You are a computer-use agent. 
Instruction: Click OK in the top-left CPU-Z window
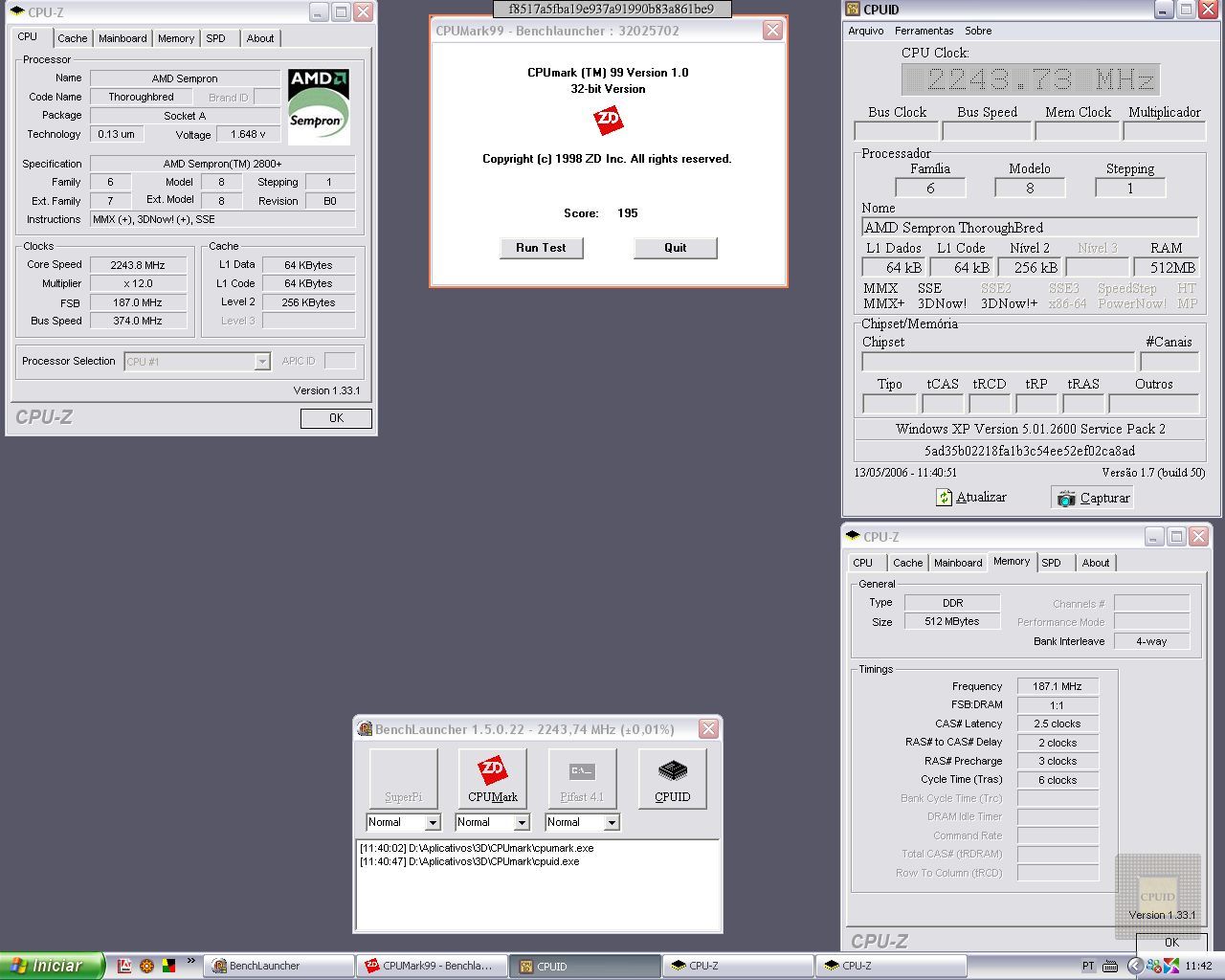coord(336,418)
